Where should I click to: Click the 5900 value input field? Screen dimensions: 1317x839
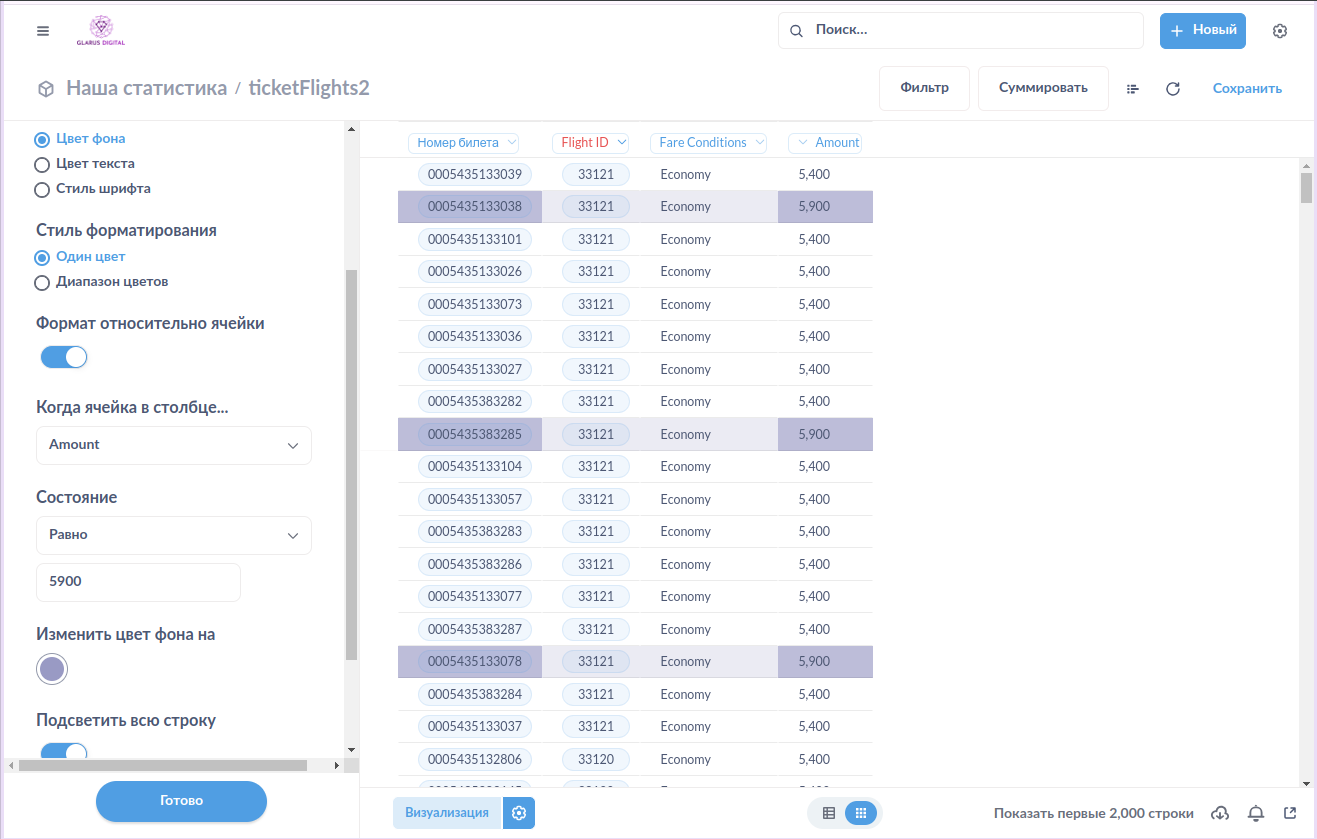138,582
